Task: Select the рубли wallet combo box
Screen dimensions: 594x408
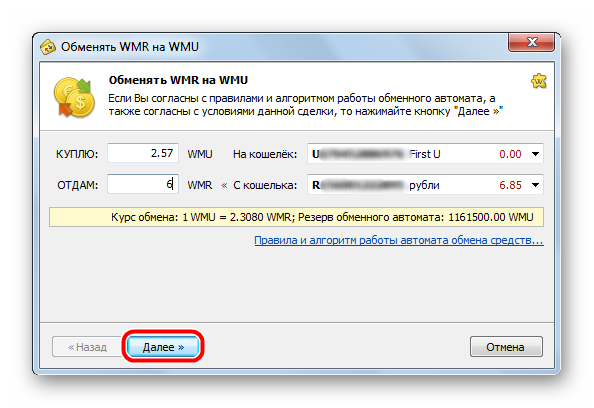Action: 425,185
